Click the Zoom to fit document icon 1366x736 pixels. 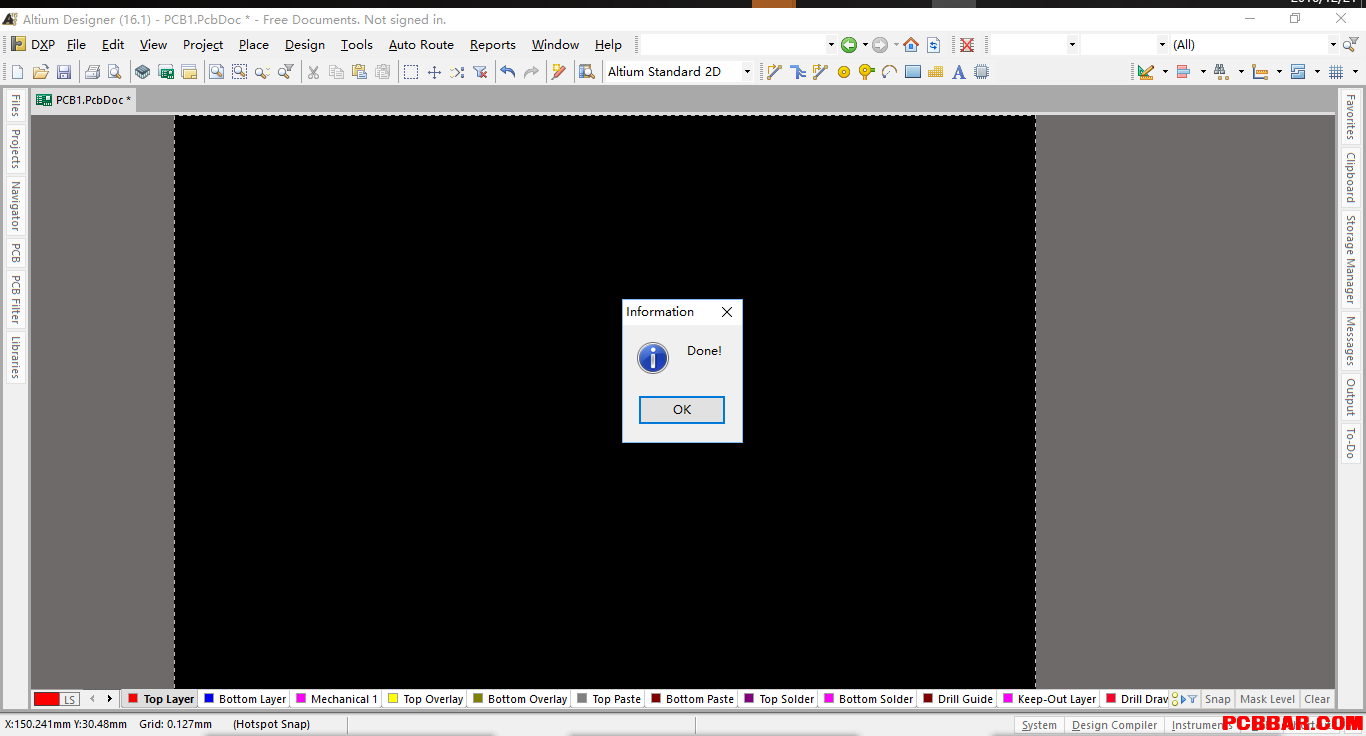216,72
